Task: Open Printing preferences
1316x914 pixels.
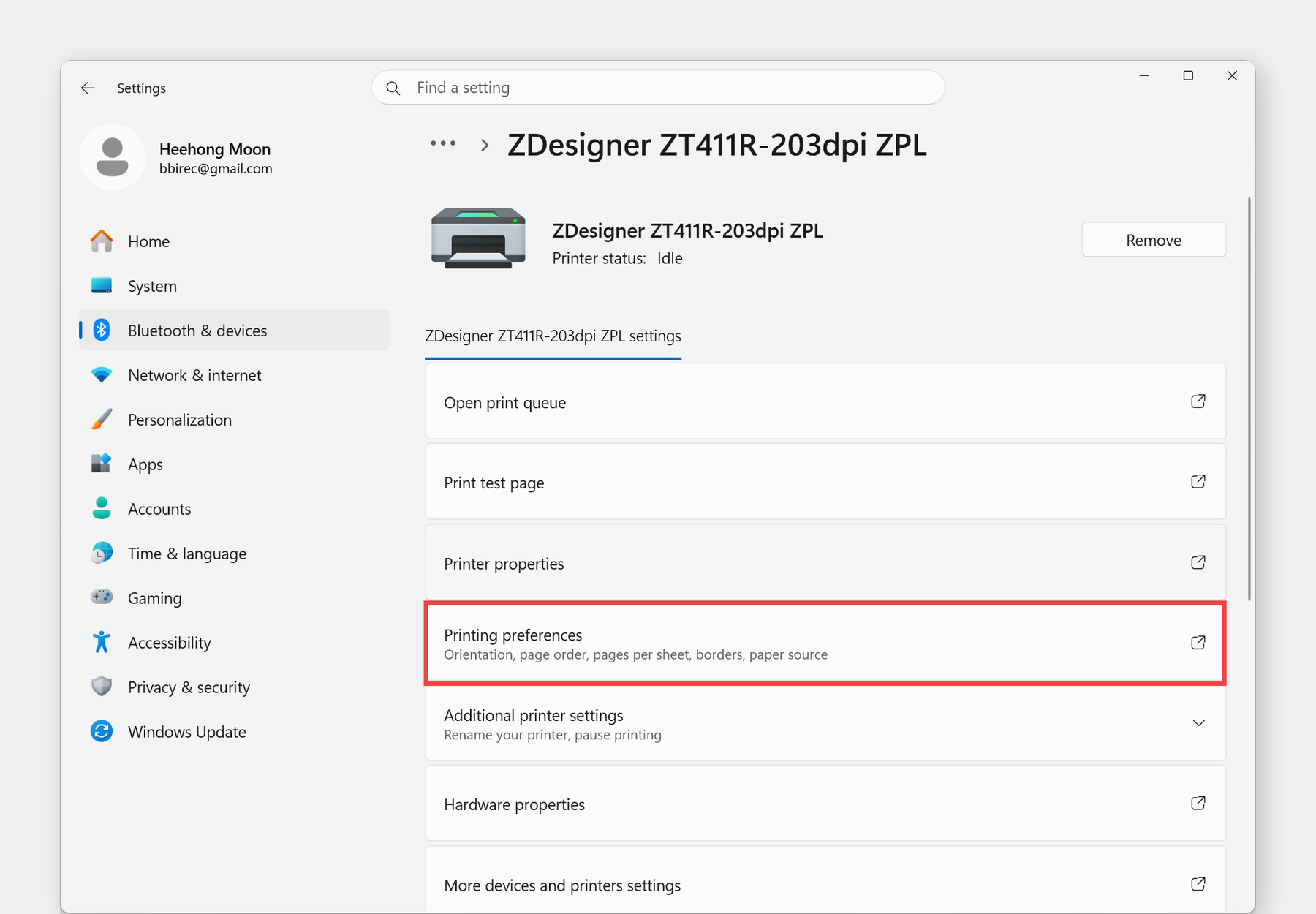Action: pyautogui.click(x=825, y=643)
